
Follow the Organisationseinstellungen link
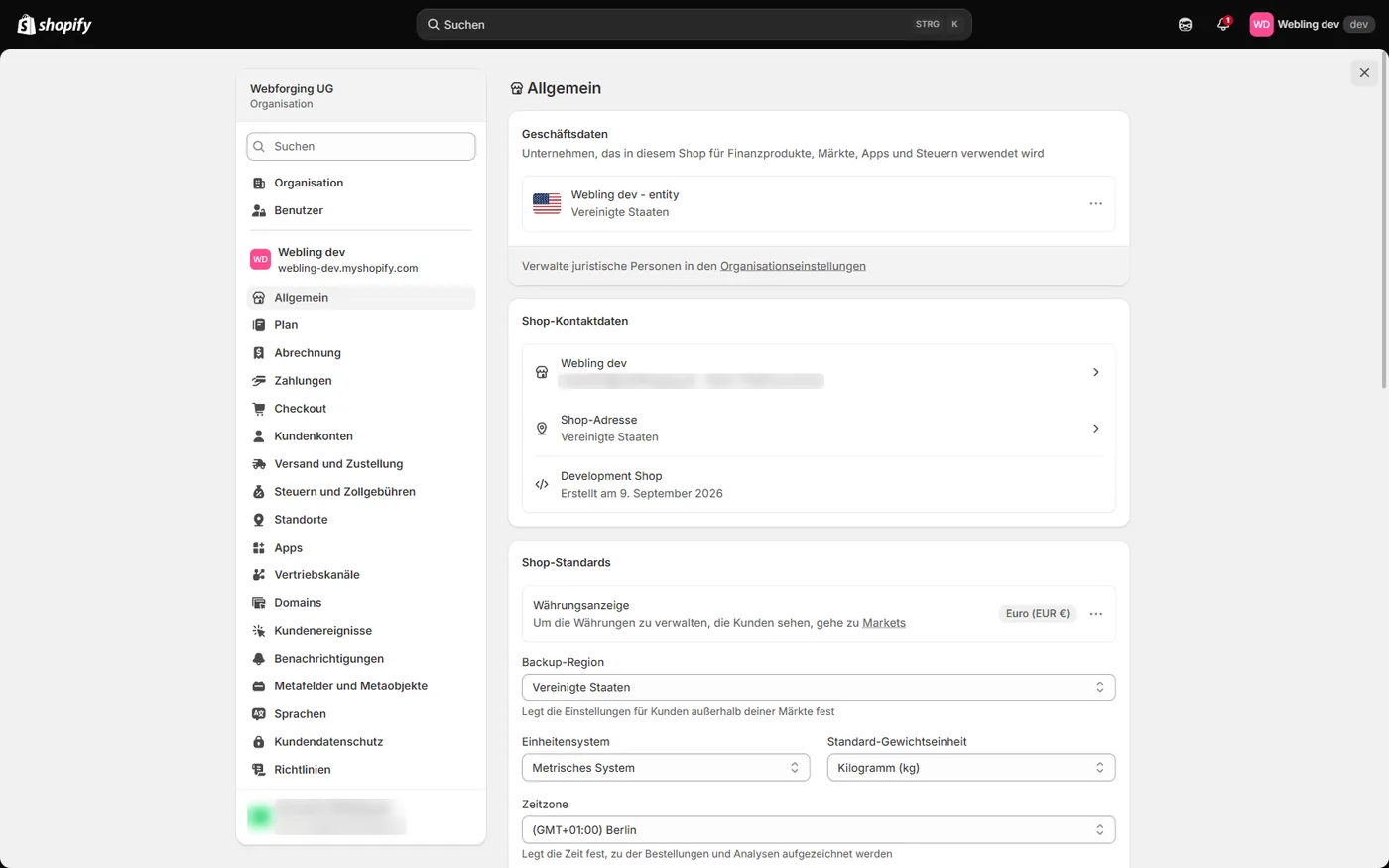[x=793, y=266]
